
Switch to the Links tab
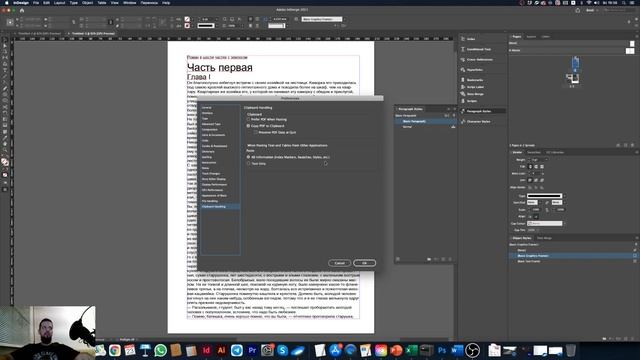point(545,37)
